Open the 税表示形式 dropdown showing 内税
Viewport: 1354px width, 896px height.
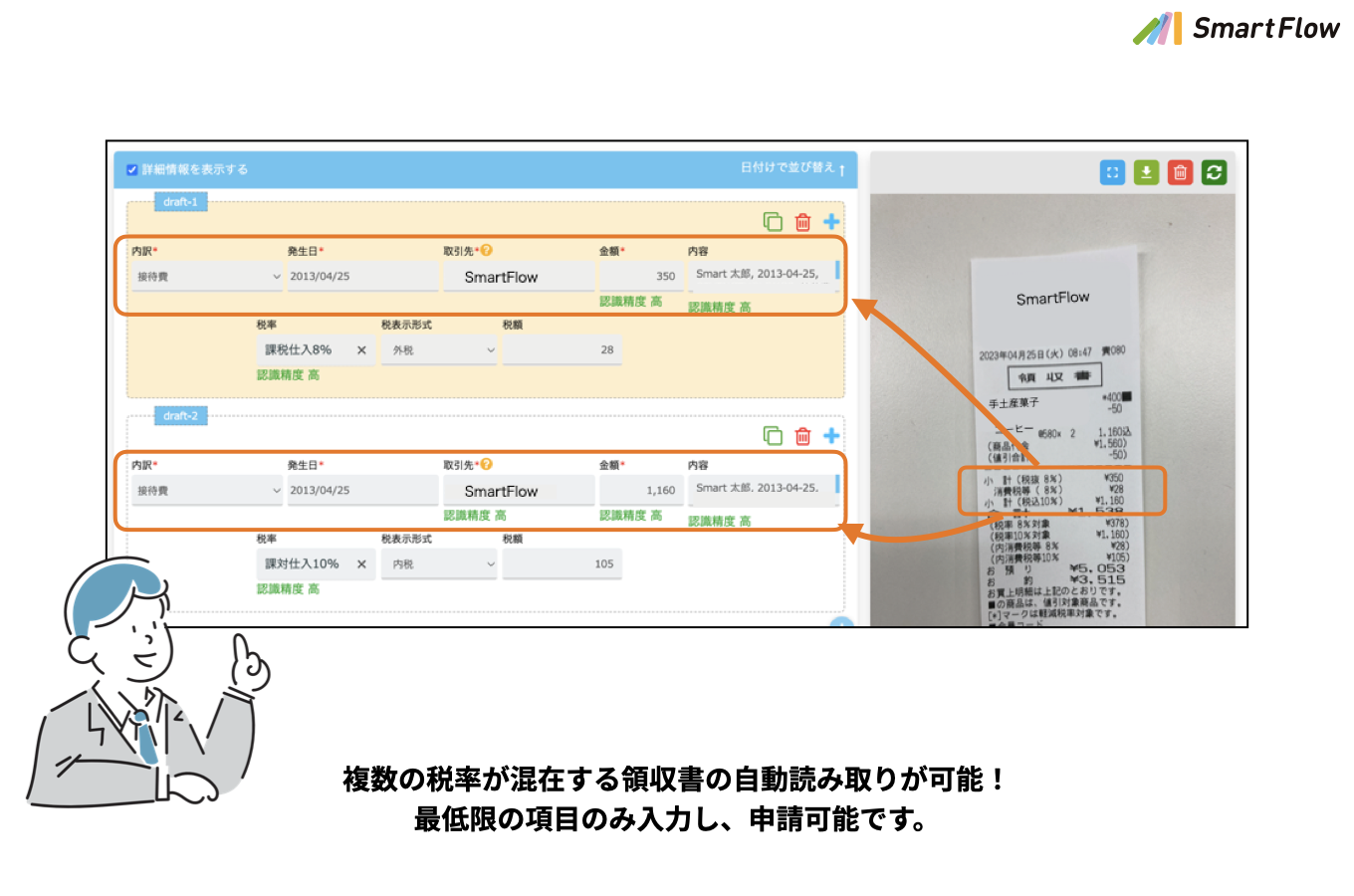tap(439, 564)
